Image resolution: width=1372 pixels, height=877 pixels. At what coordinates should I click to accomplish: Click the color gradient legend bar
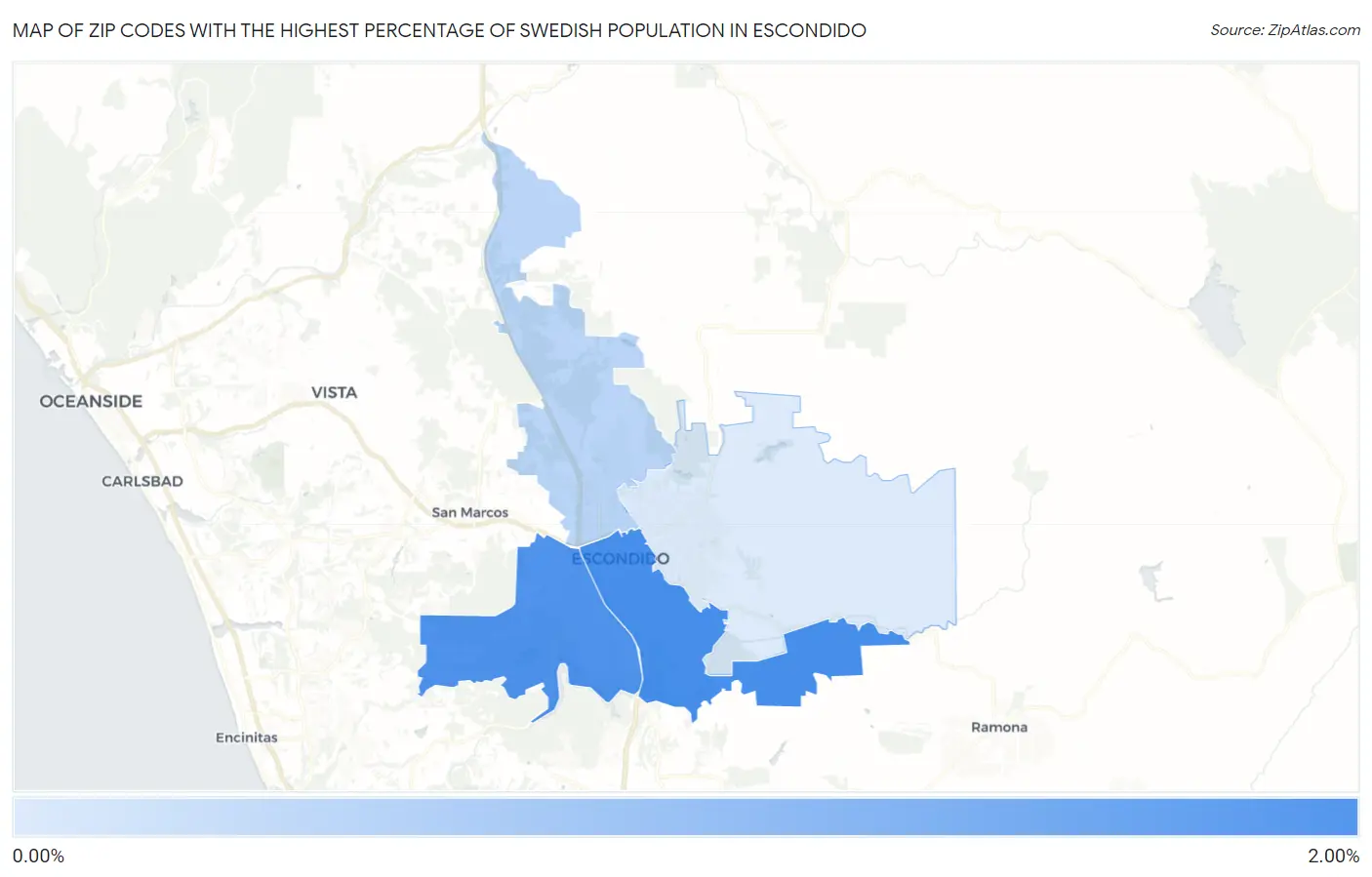pos(685,817)
